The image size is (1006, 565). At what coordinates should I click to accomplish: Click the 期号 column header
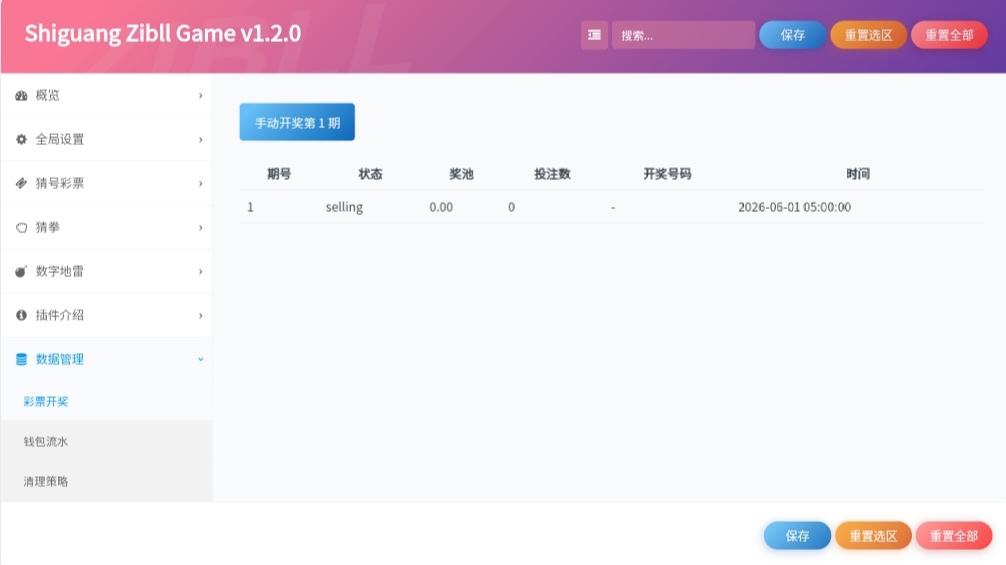[279, 174]
